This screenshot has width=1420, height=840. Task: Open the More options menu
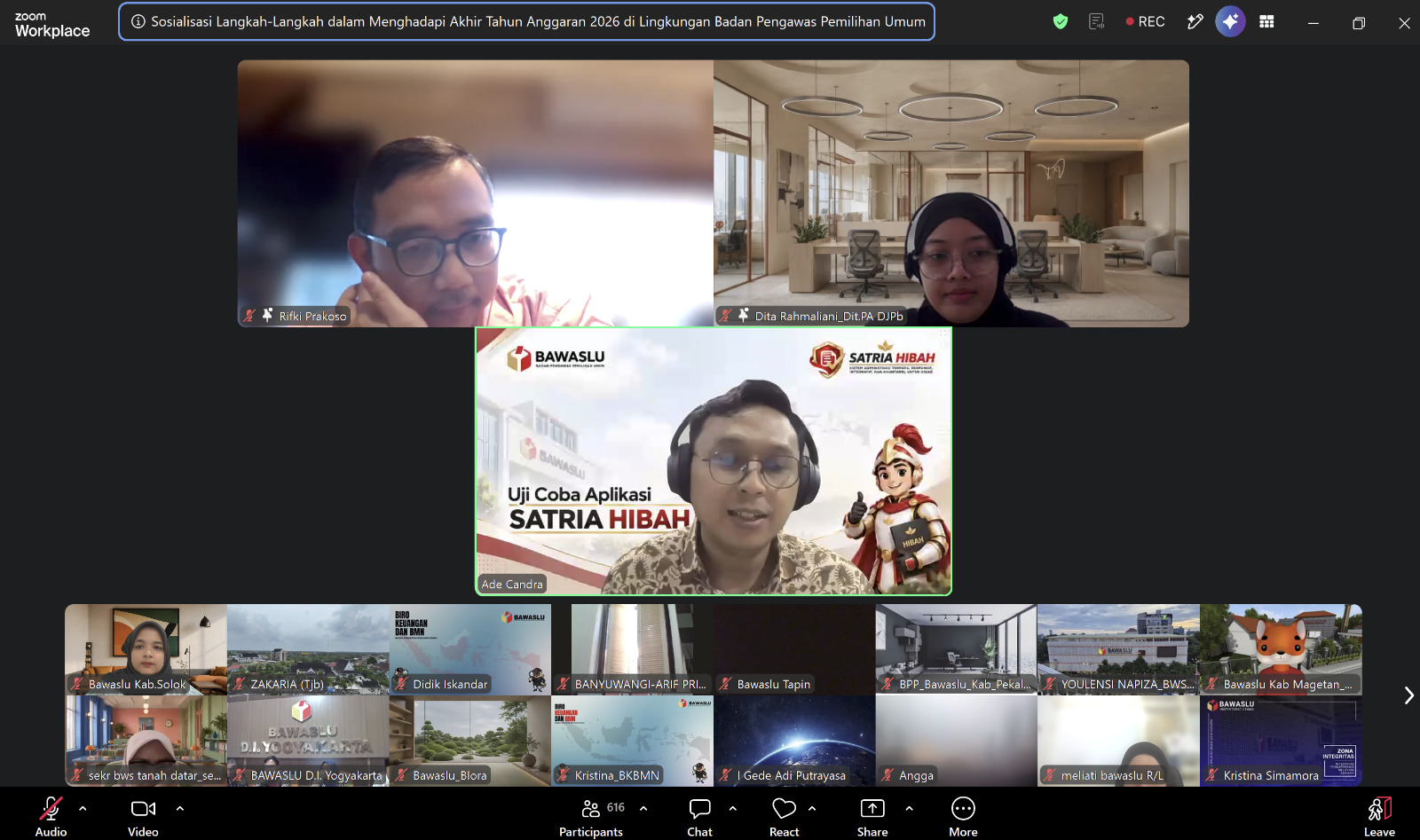963,816
